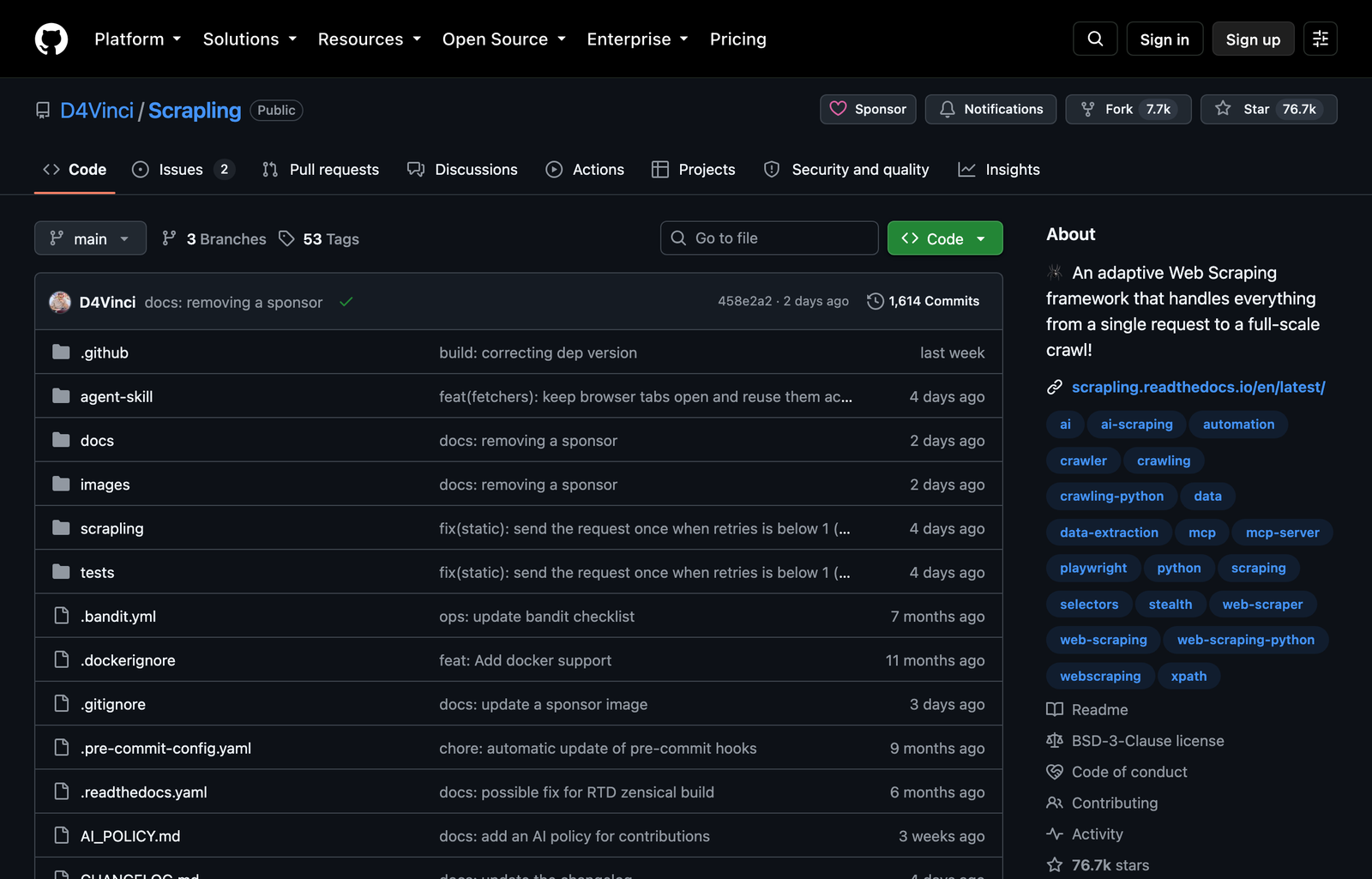Open the BSD-3-Clause license link

coord(1135,740)
